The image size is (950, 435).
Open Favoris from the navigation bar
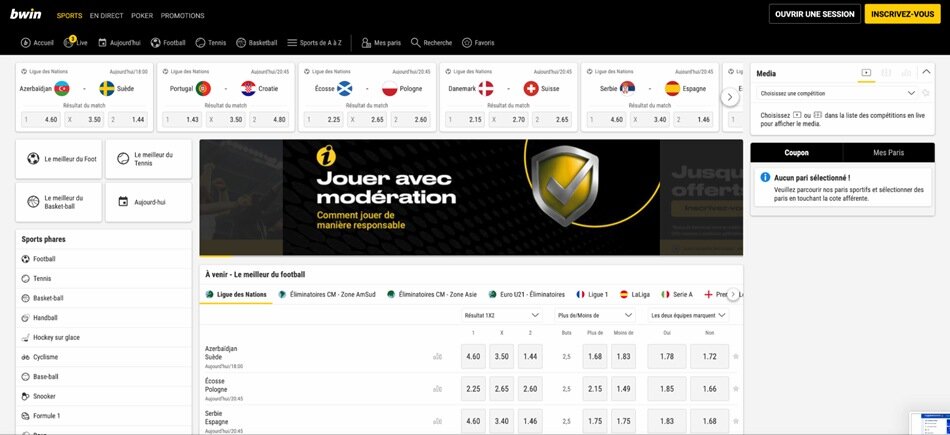tap(467, 43)
